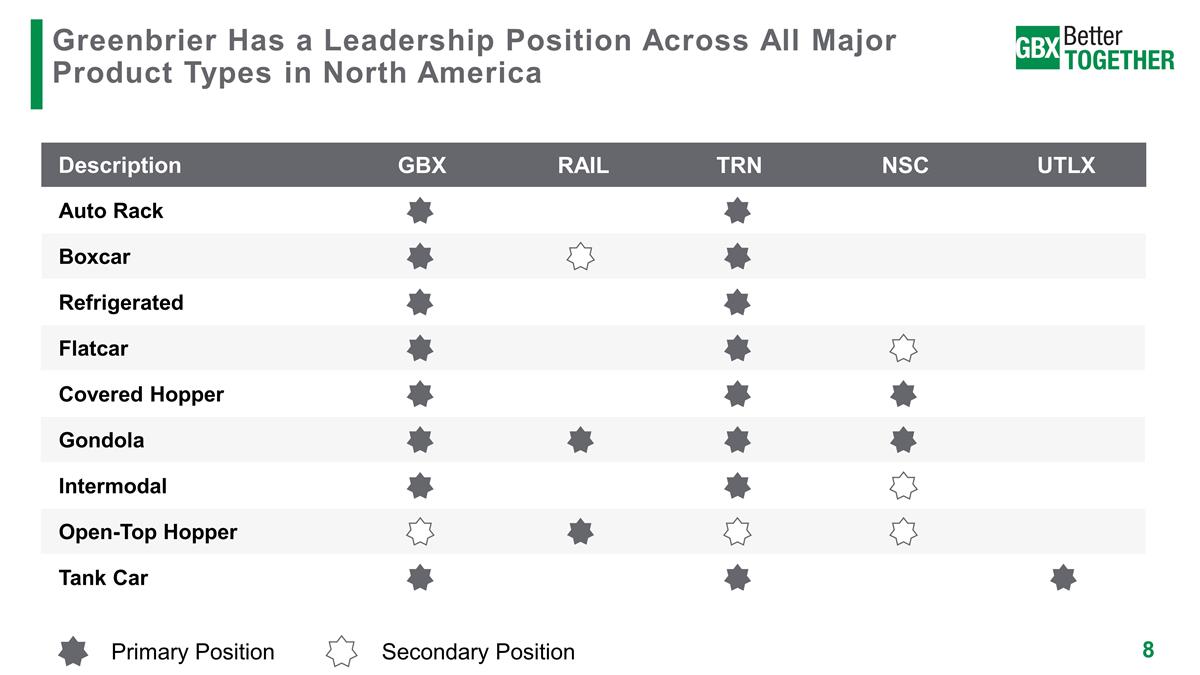
Task: Select the Secondary Position legend star
Action: pos(342,652)
